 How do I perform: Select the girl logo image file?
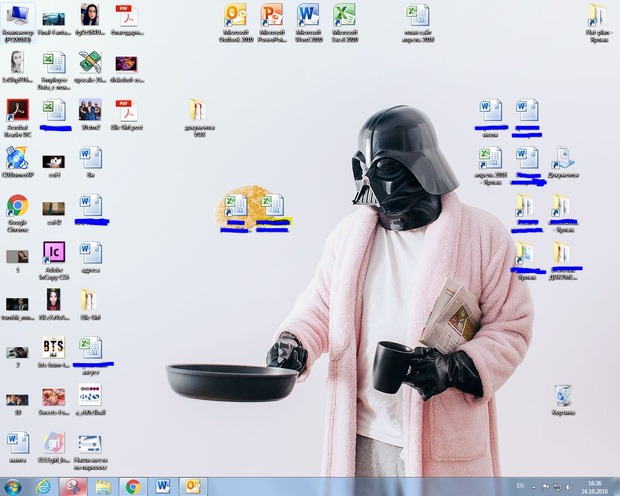click(x=54, y=447)
